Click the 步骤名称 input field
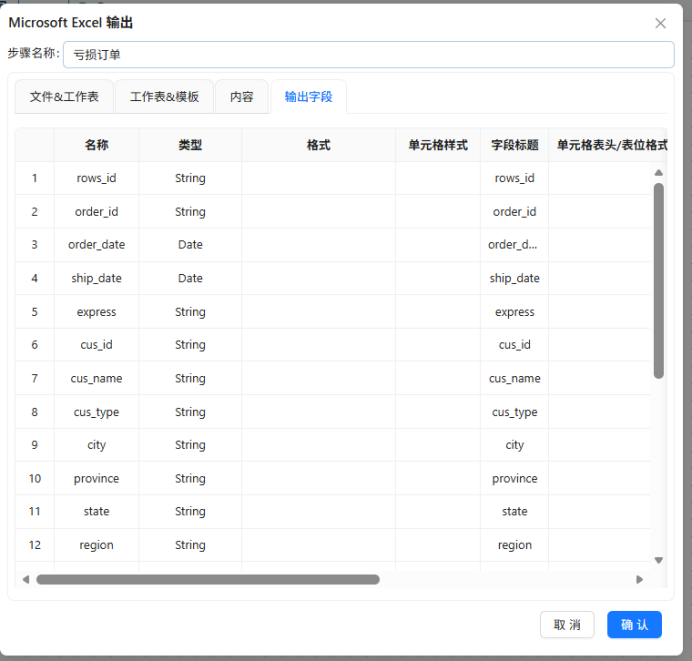 369,55
